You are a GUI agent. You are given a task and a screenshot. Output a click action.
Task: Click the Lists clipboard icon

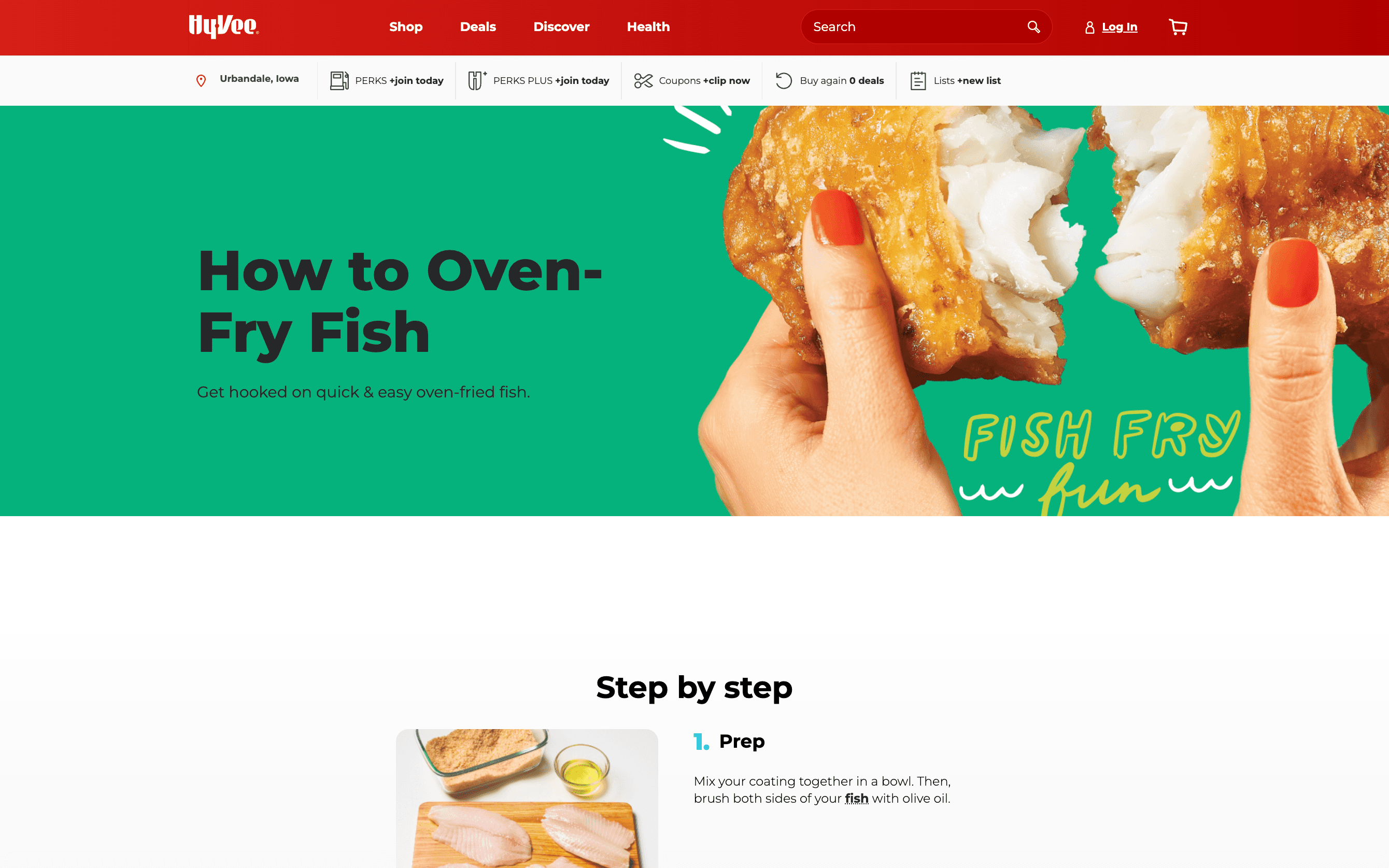[x=918, y=80]
